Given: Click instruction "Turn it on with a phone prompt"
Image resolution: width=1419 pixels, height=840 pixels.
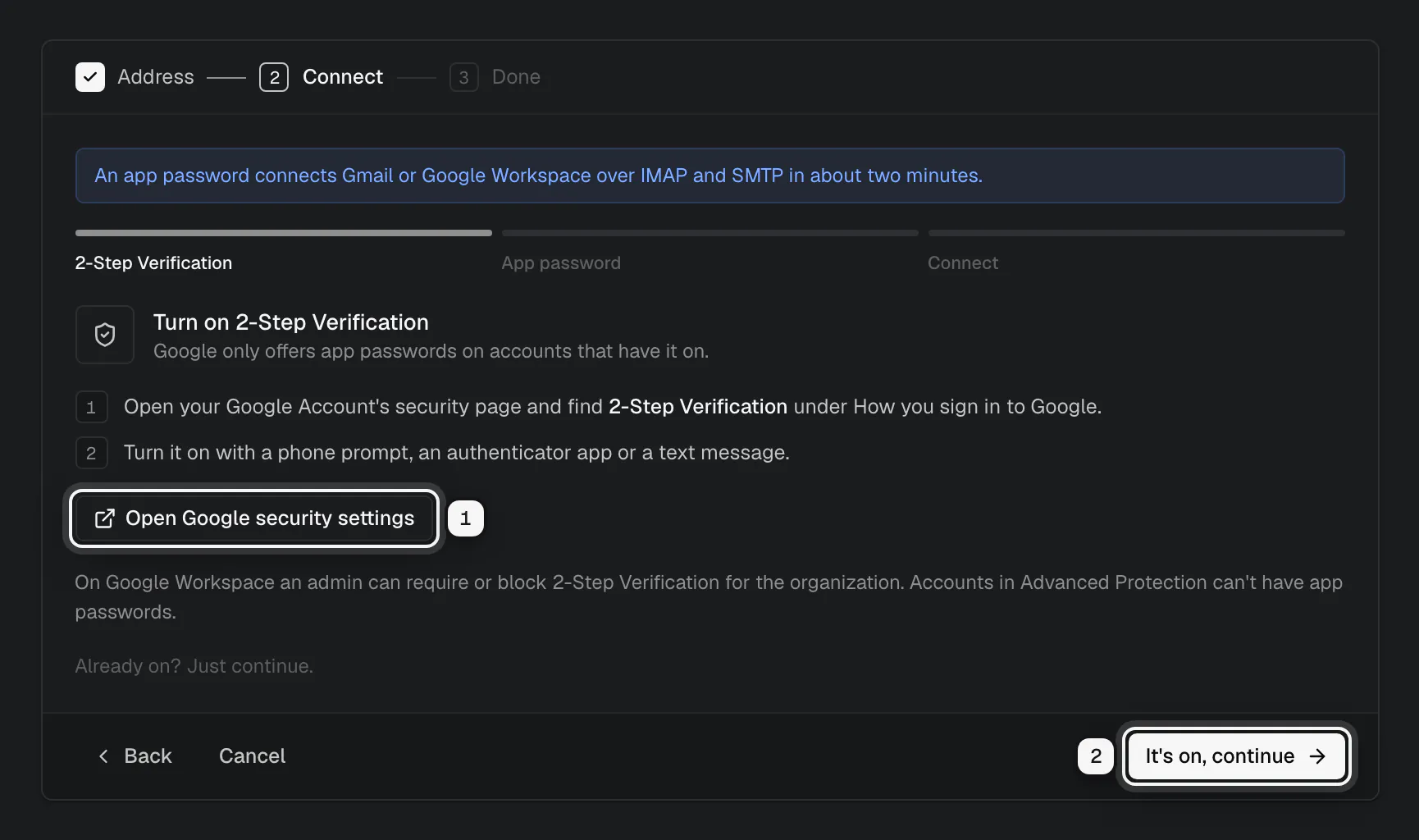Looking at the screenshot, I should point(457,453).
